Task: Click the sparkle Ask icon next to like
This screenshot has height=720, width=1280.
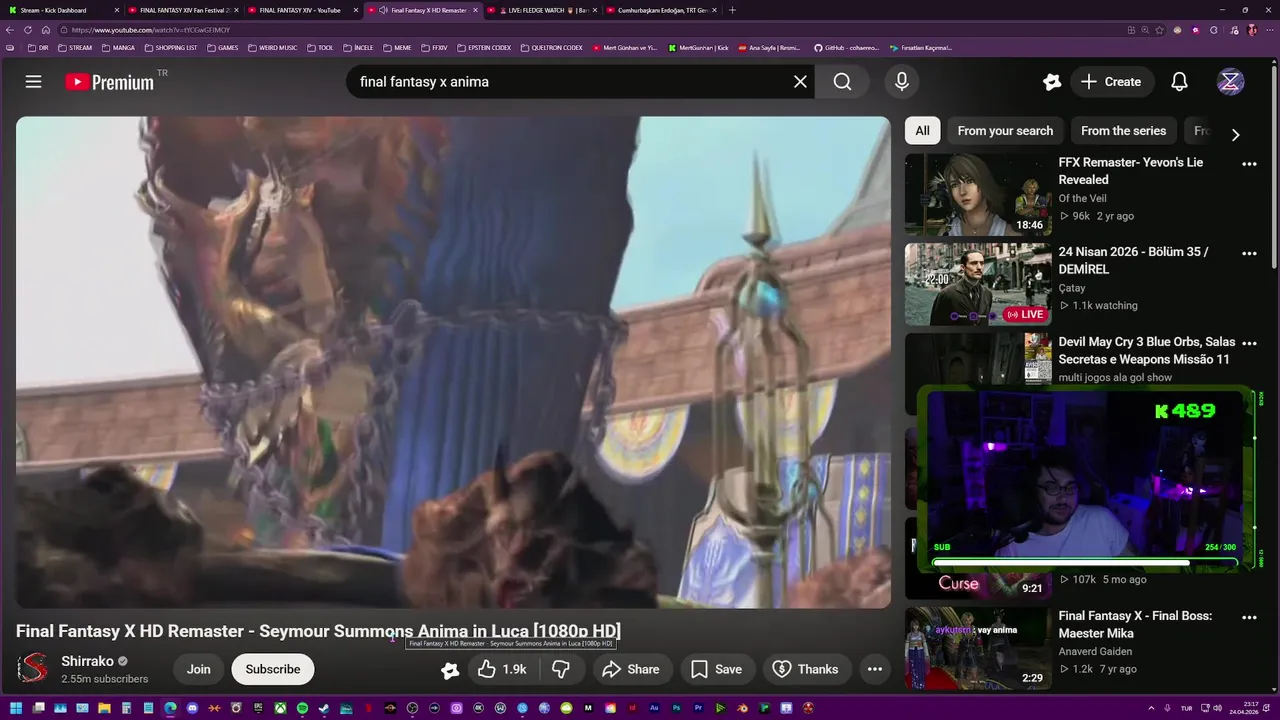Action: point(450,670)
